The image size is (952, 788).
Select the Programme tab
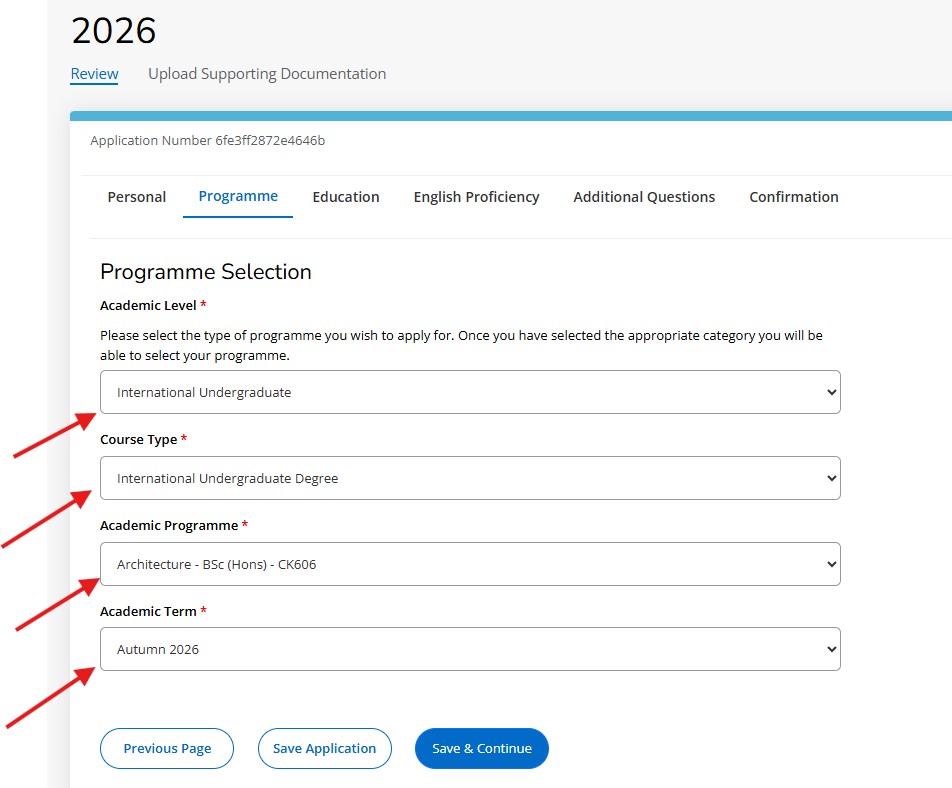pos(237,197)
